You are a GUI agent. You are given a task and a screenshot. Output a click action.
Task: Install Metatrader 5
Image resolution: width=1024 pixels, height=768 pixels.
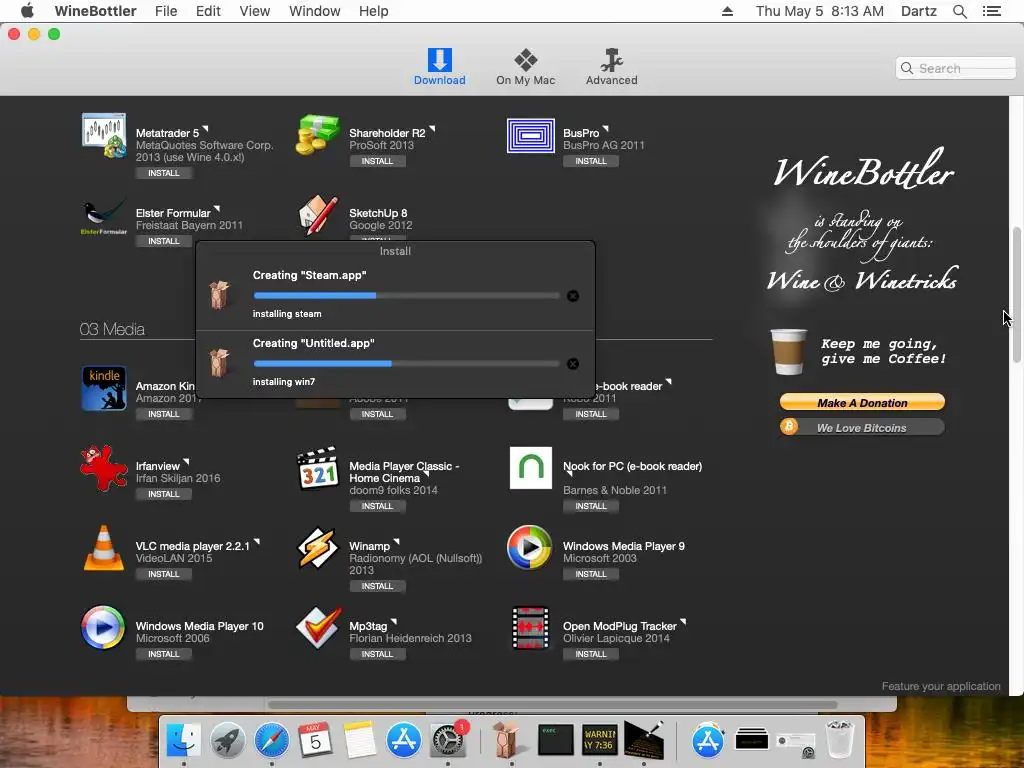click(163, 173)
